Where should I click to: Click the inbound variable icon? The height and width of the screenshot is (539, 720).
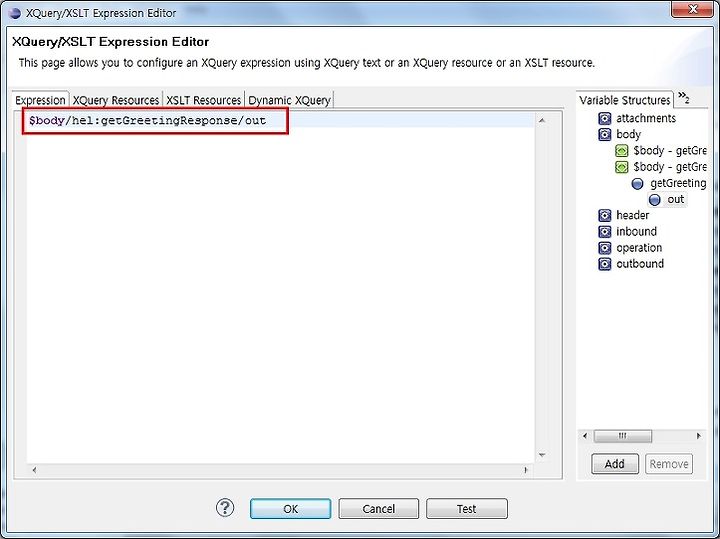point(605,231)
